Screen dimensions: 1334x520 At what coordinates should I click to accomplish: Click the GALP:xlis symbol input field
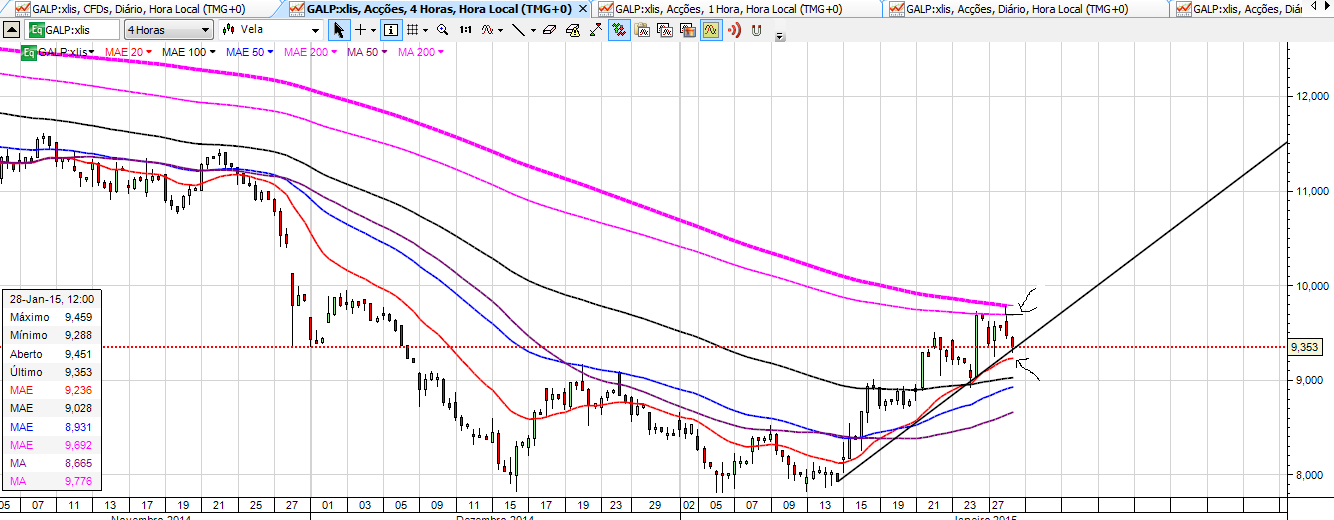point(72,30)
